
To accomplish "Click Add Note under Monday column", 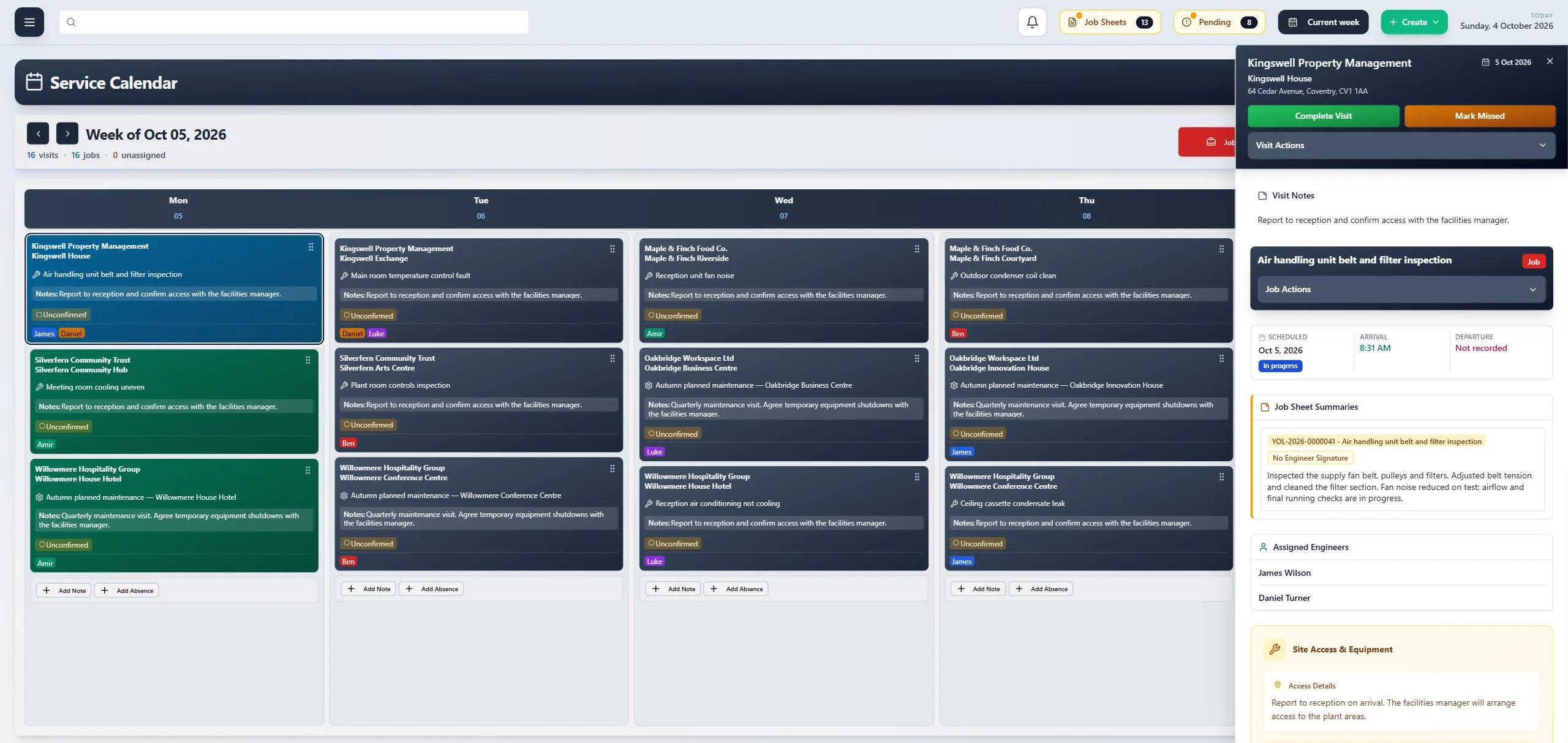I will [x=64, y=590].
